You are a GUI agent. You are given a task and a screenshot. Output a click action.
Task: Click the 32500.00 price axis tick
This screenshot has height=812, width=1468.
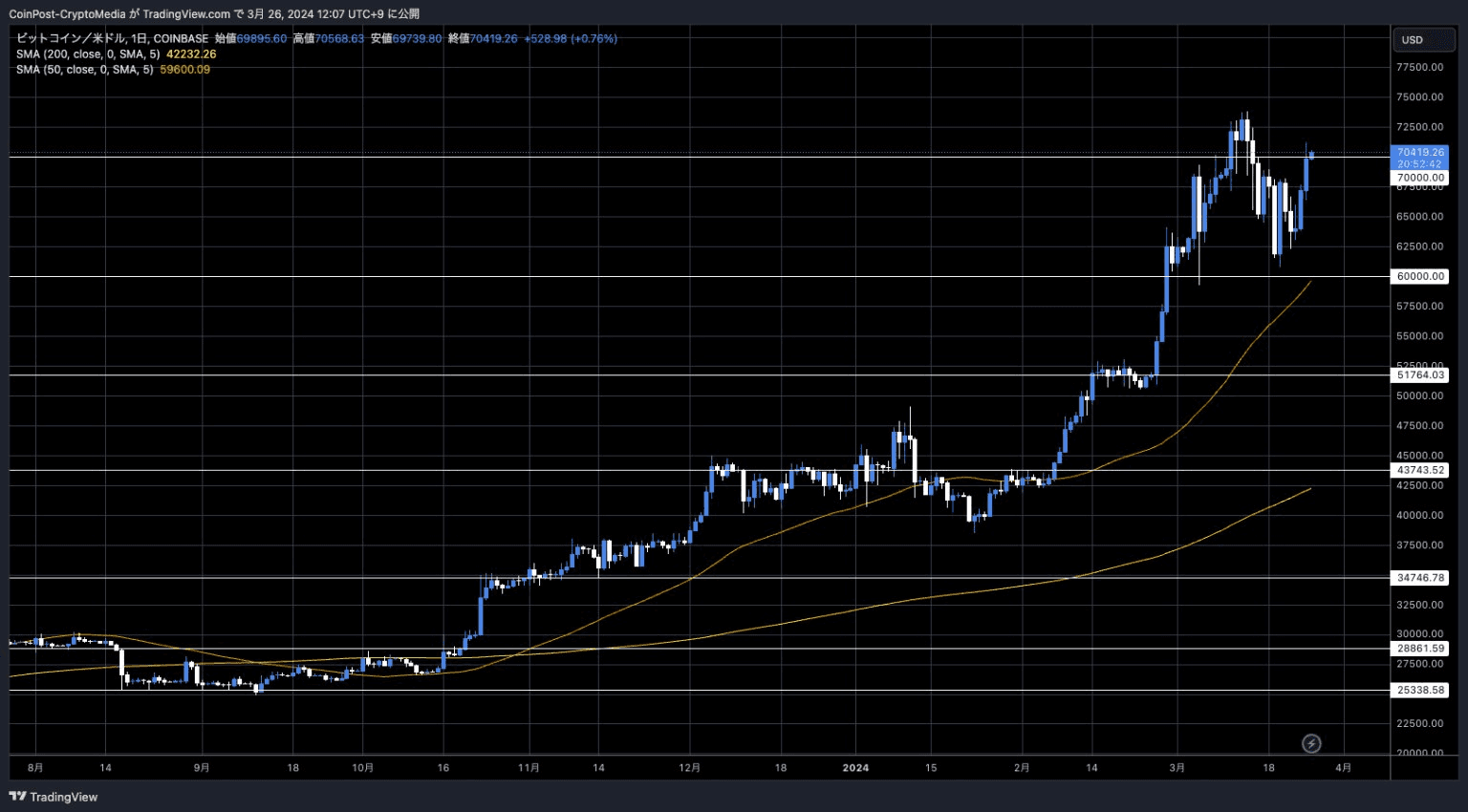click(1419, 605)
